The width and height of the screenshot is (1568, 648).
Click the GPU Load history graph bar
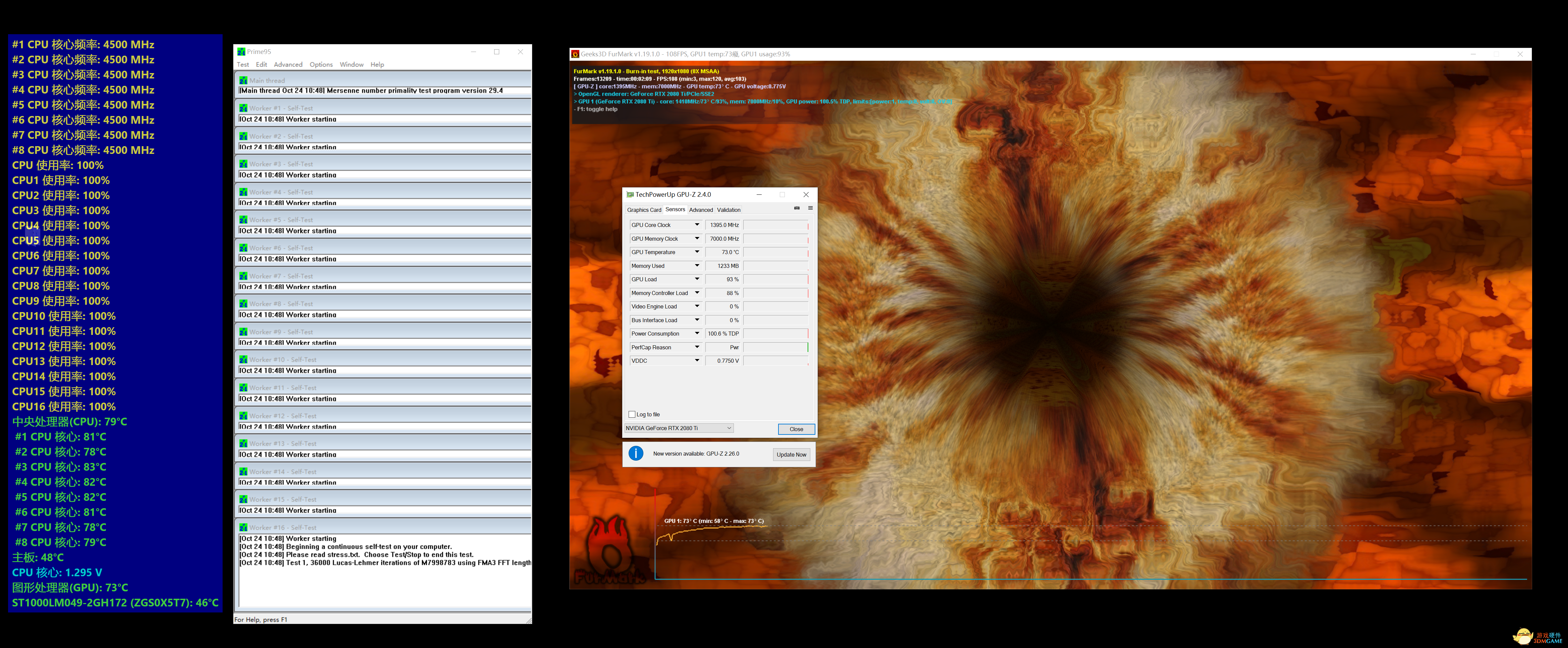(775, 279)
